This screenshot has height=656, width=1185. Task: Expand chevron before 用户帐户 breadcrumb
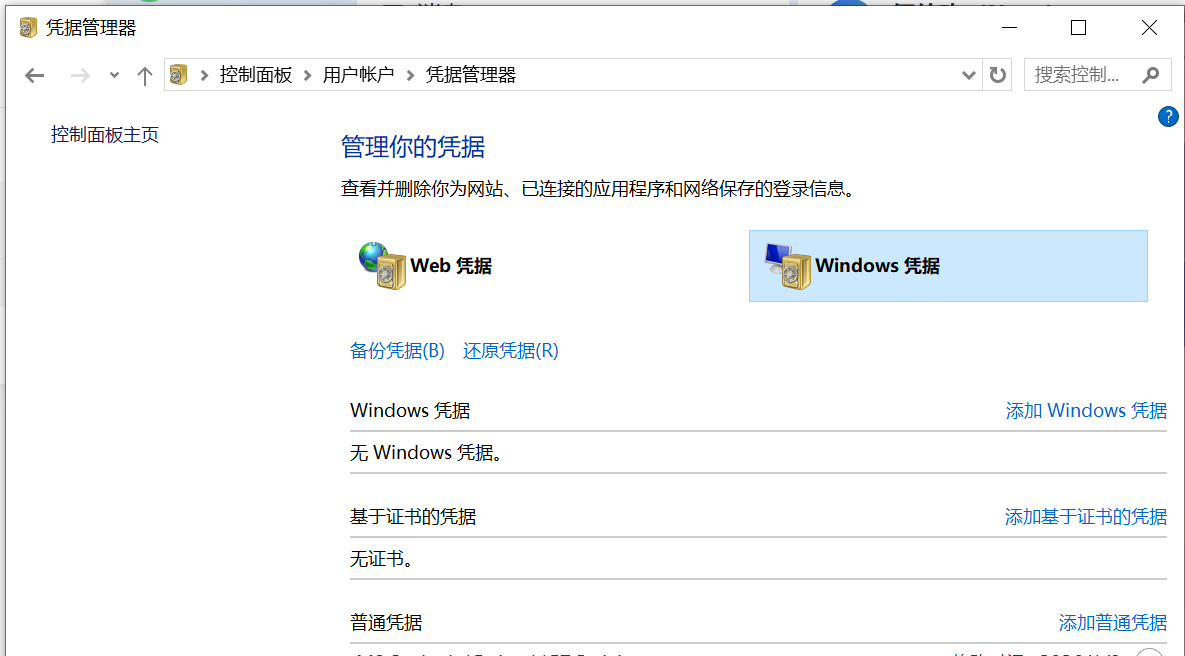(x=308, y=75)
